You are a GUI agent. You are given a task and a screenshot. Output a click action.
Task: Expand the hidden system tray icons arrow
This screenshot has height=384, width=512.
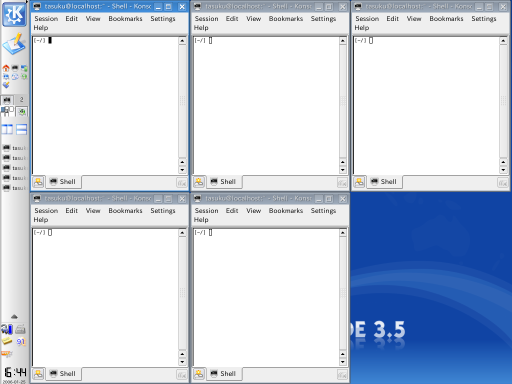point(14,316)
